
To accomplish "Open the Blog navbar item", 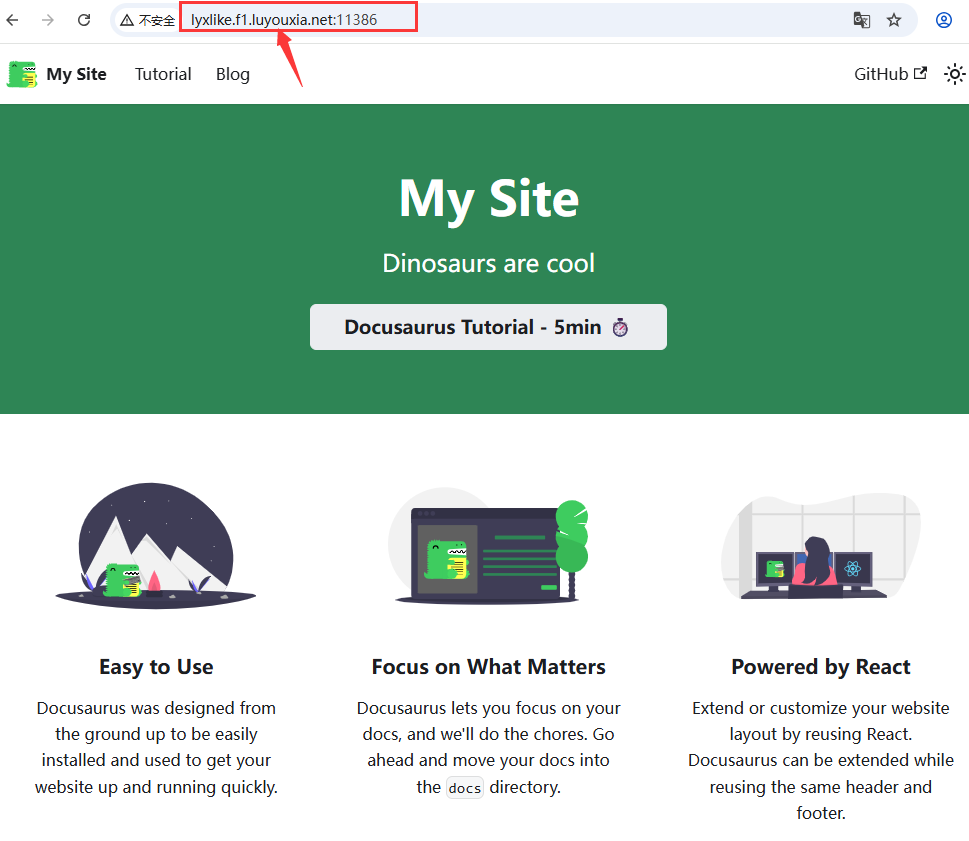I will 233,74.
